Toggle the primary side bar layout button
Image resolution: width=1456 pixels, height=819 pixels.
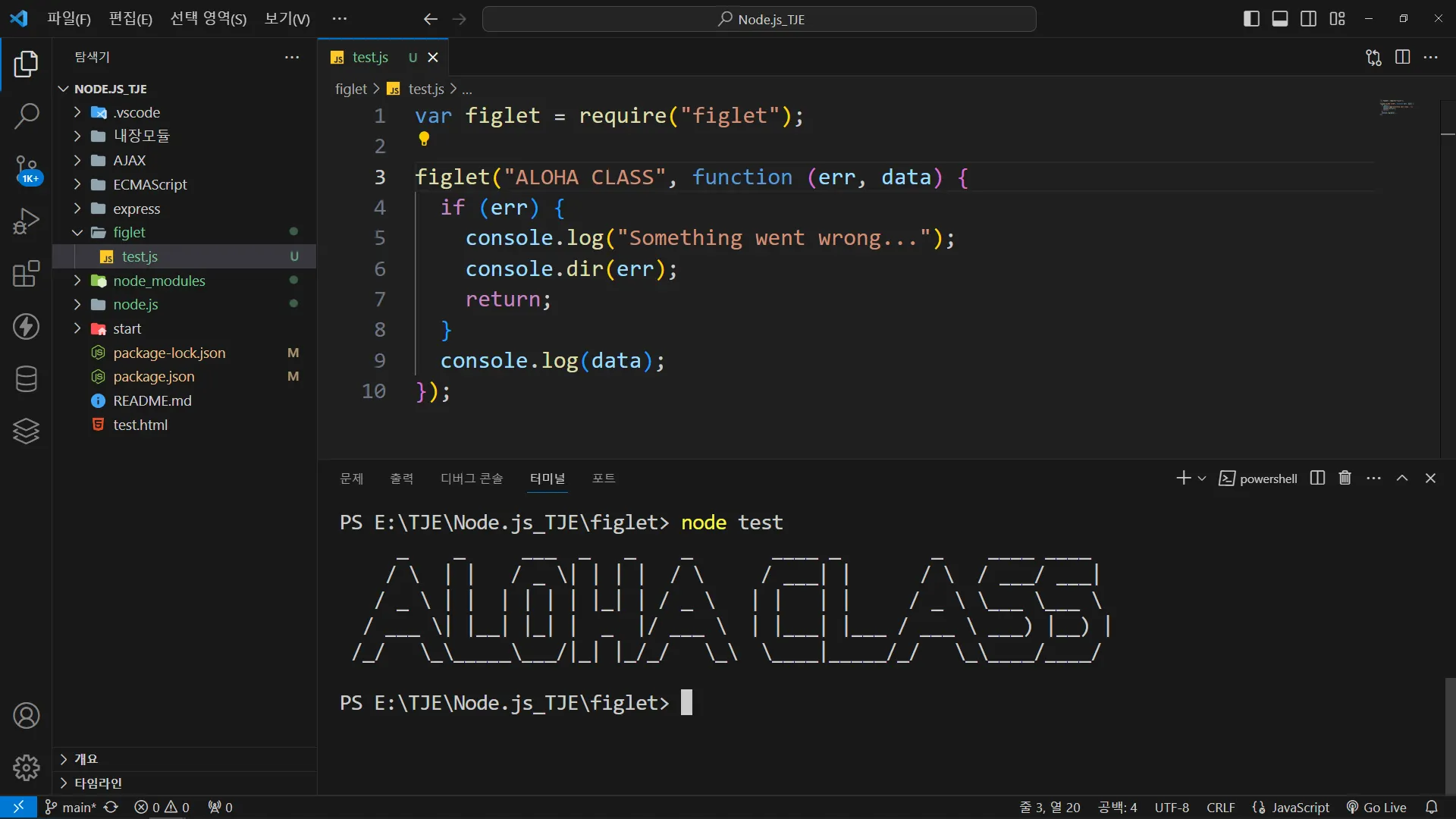click(x=1251, y=19)
